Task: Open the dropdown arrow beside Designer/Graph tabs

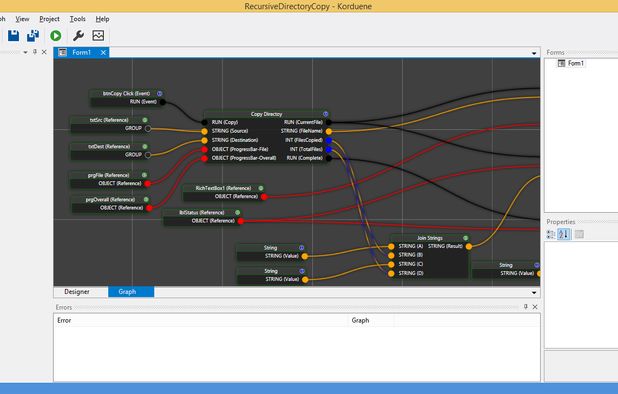Action: tap(534, 292)
